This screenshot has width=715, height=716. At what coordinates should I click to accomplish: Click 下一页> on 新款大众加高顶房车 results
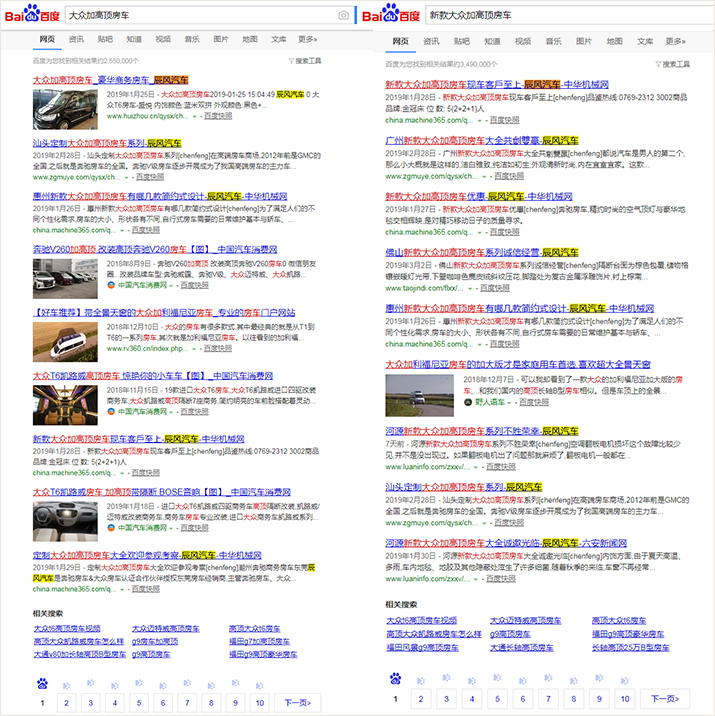[665, 699]
